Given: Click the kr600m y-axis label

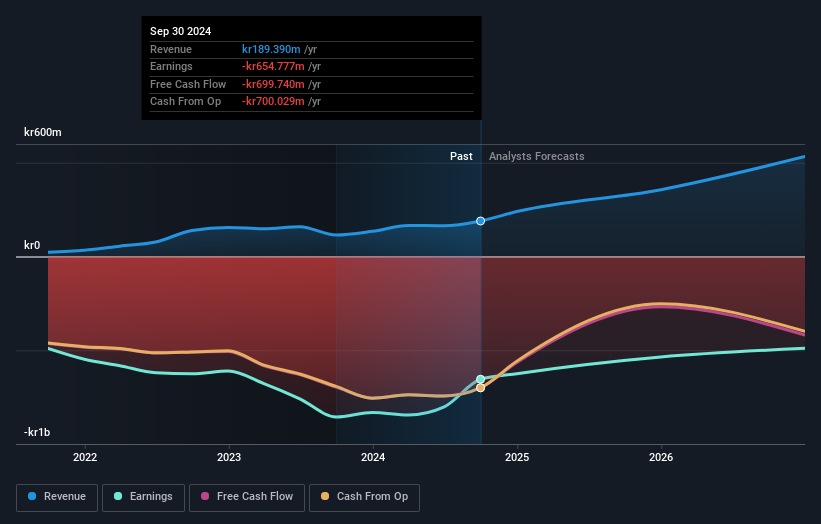Looking at the screenshot, I should (x=42, y=132).
